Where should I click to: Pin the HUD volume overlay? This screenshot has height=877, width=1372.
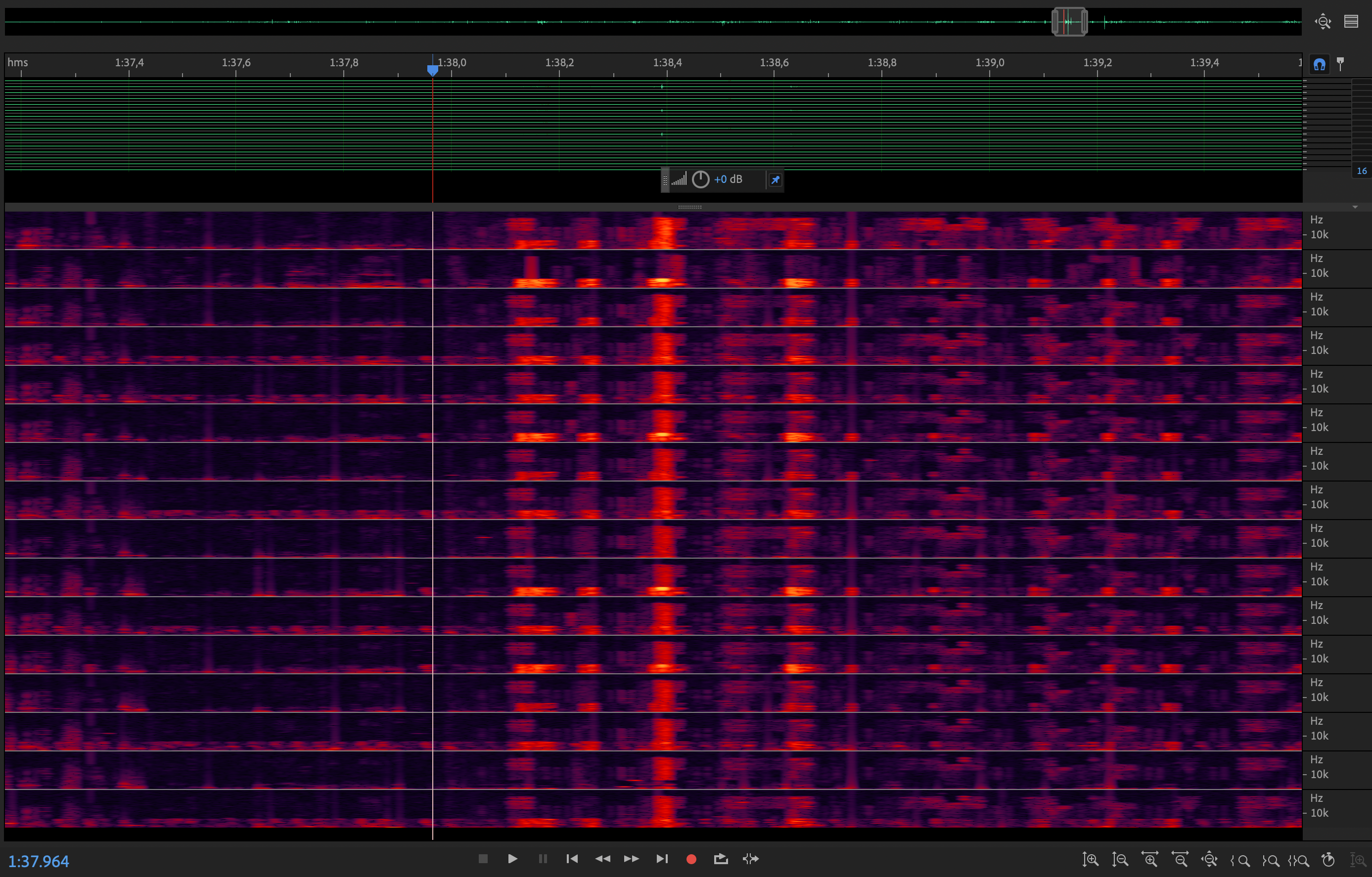[775, 180]
